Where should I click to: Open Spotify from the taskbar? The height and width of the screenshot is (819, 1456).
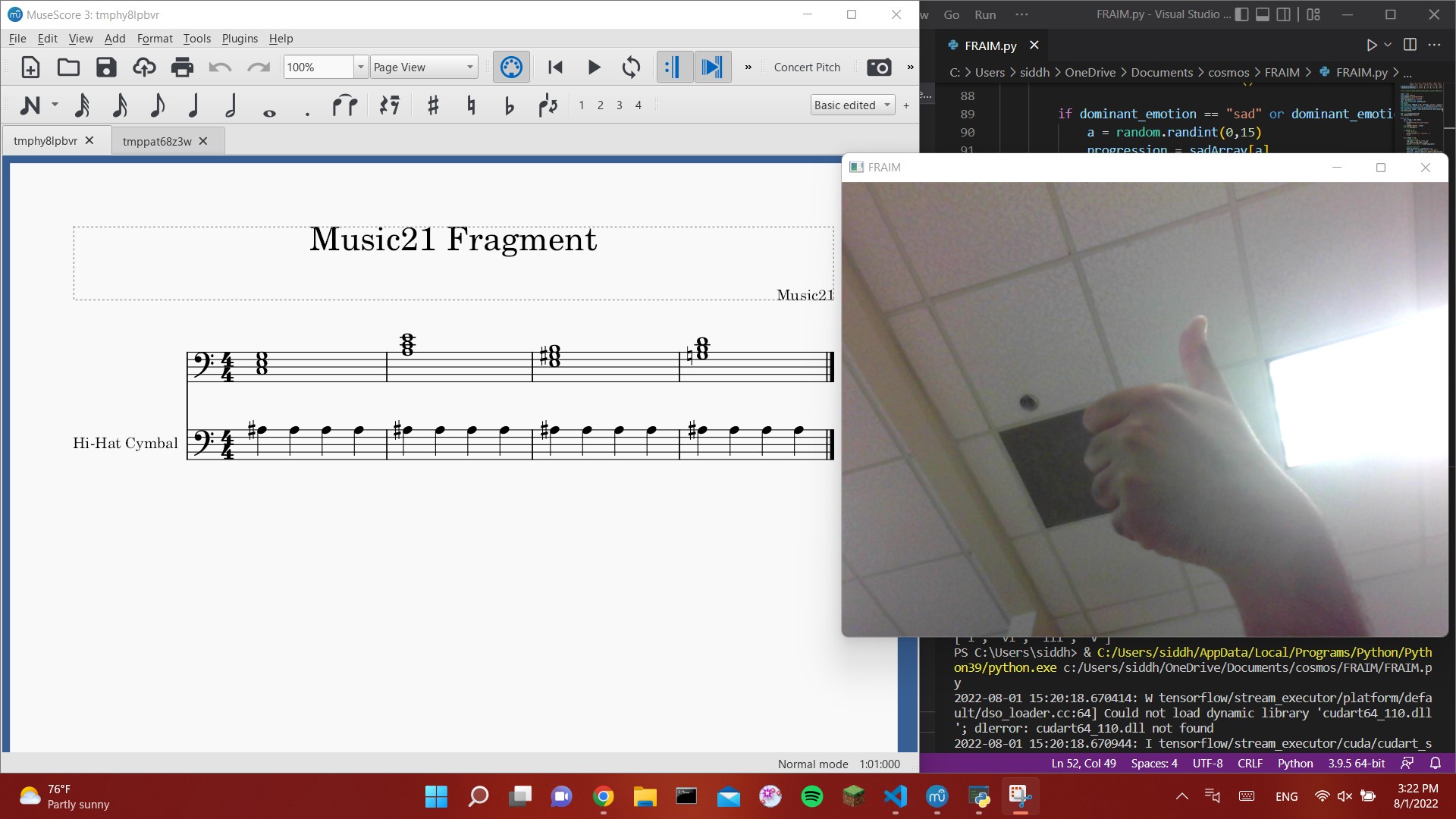click(811, 796)
